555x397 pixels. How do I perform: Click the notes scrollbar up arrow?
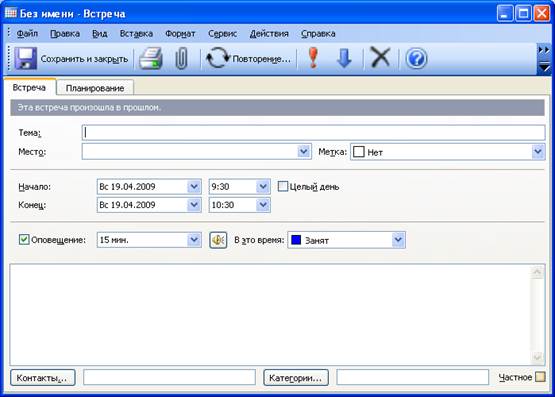(x=537, y=272)
